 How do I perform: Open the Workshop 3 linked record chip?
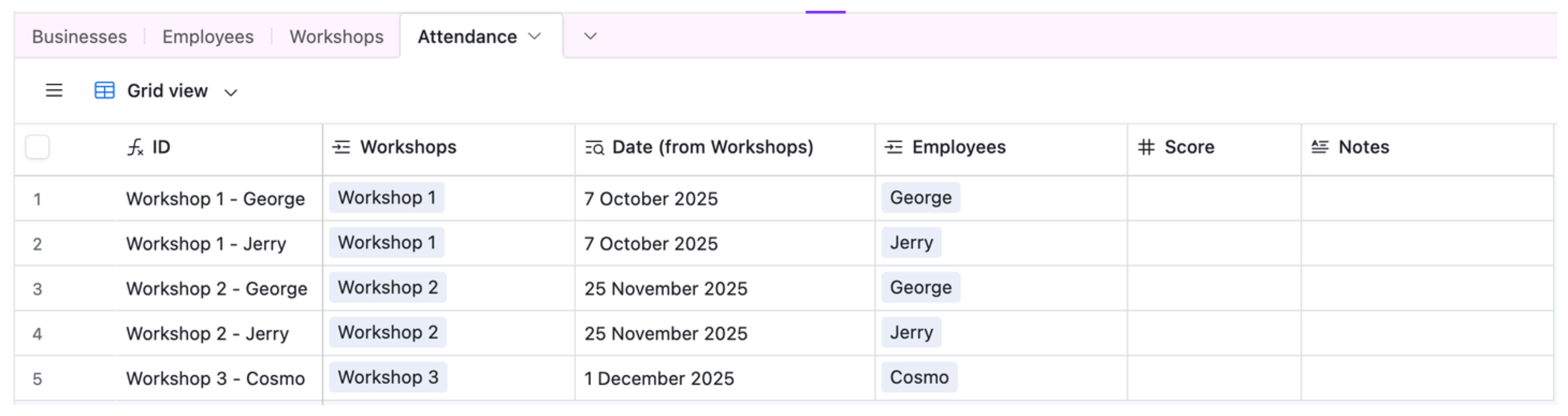pyautogui.click(x=388, y=377)
